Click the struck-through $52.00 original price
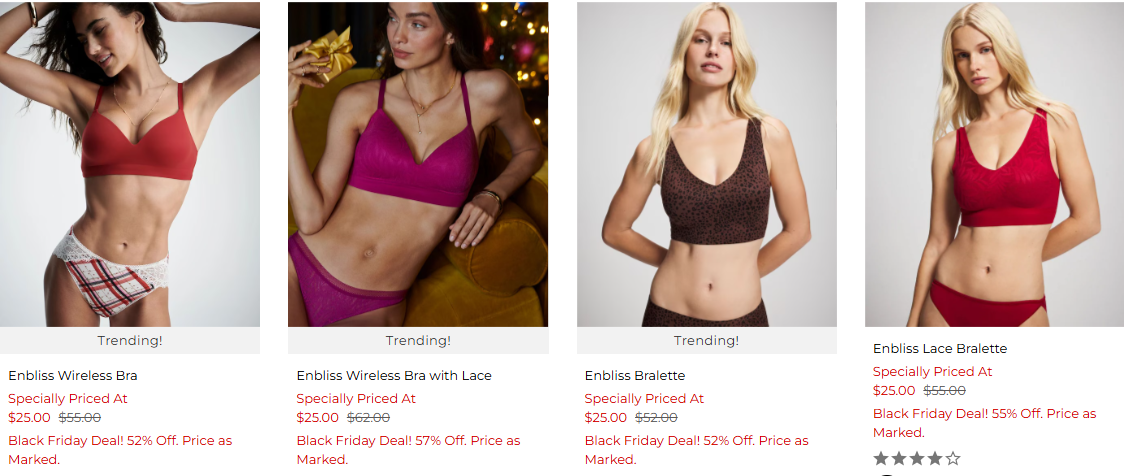This screenshot has width=1124, height=476. [x=656, y=417]
